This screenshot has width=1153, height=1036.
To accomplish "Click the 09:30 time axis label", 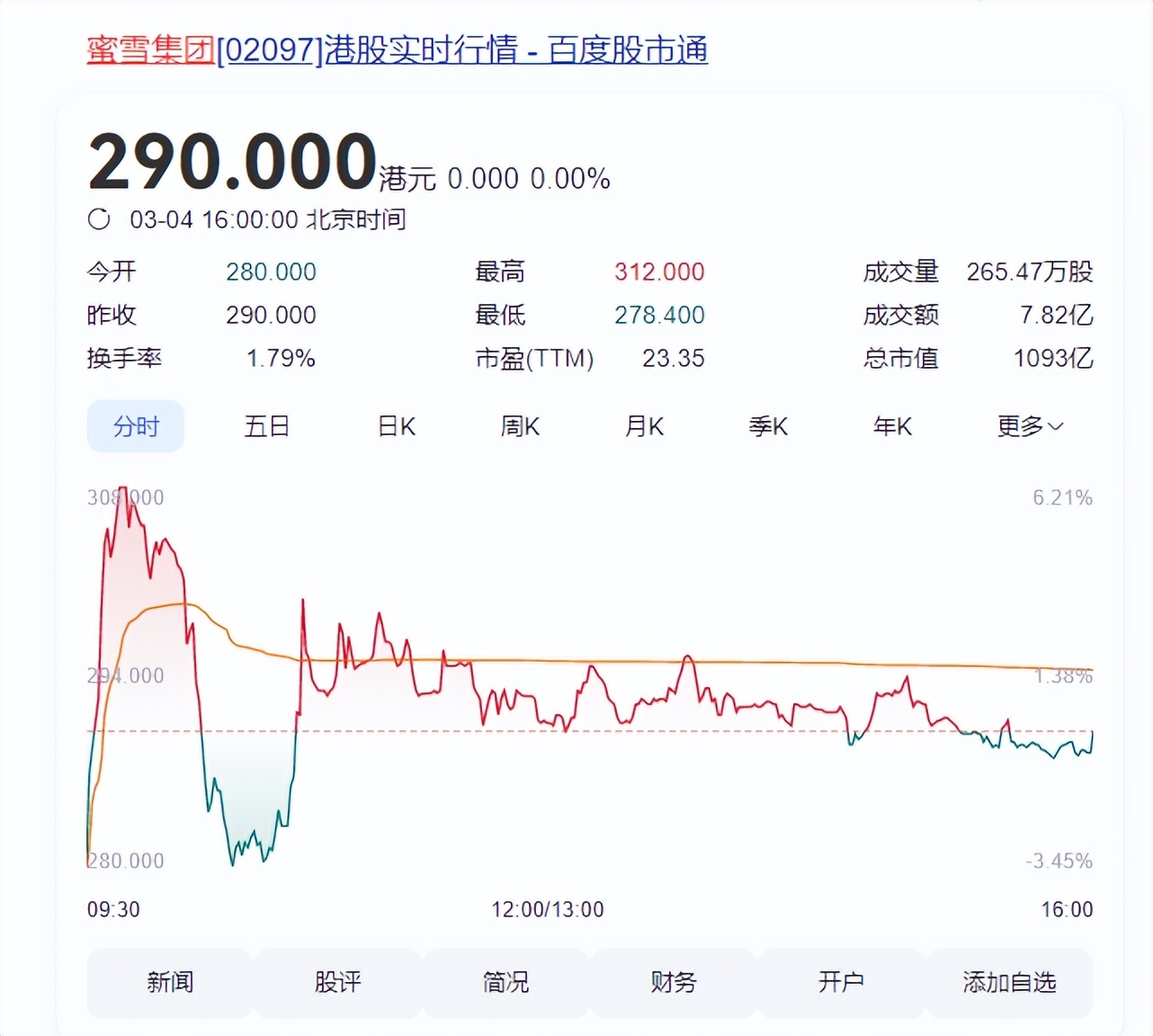I will [113, 909].
